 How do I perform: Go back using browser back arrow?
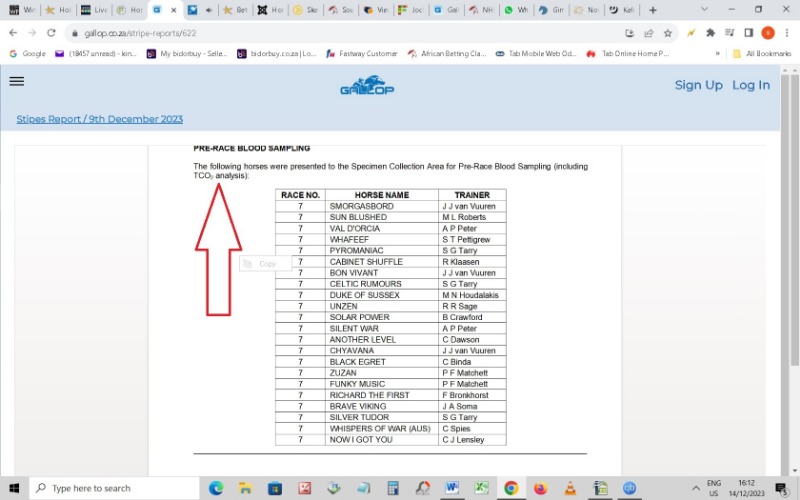[x=12, y=32]
